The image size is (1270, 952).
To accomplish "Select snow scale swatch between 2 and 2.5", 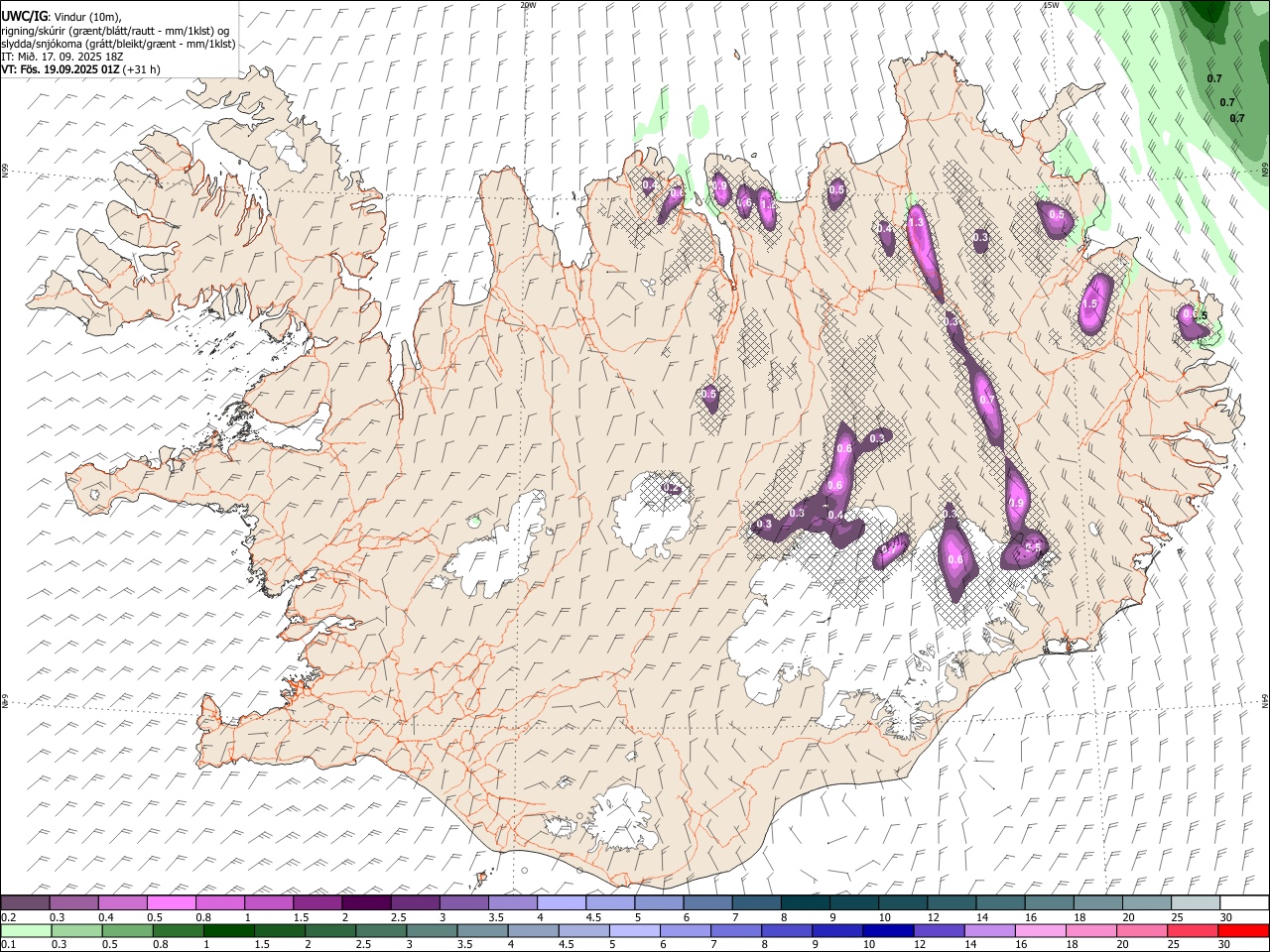I will [x=366, y=902].
